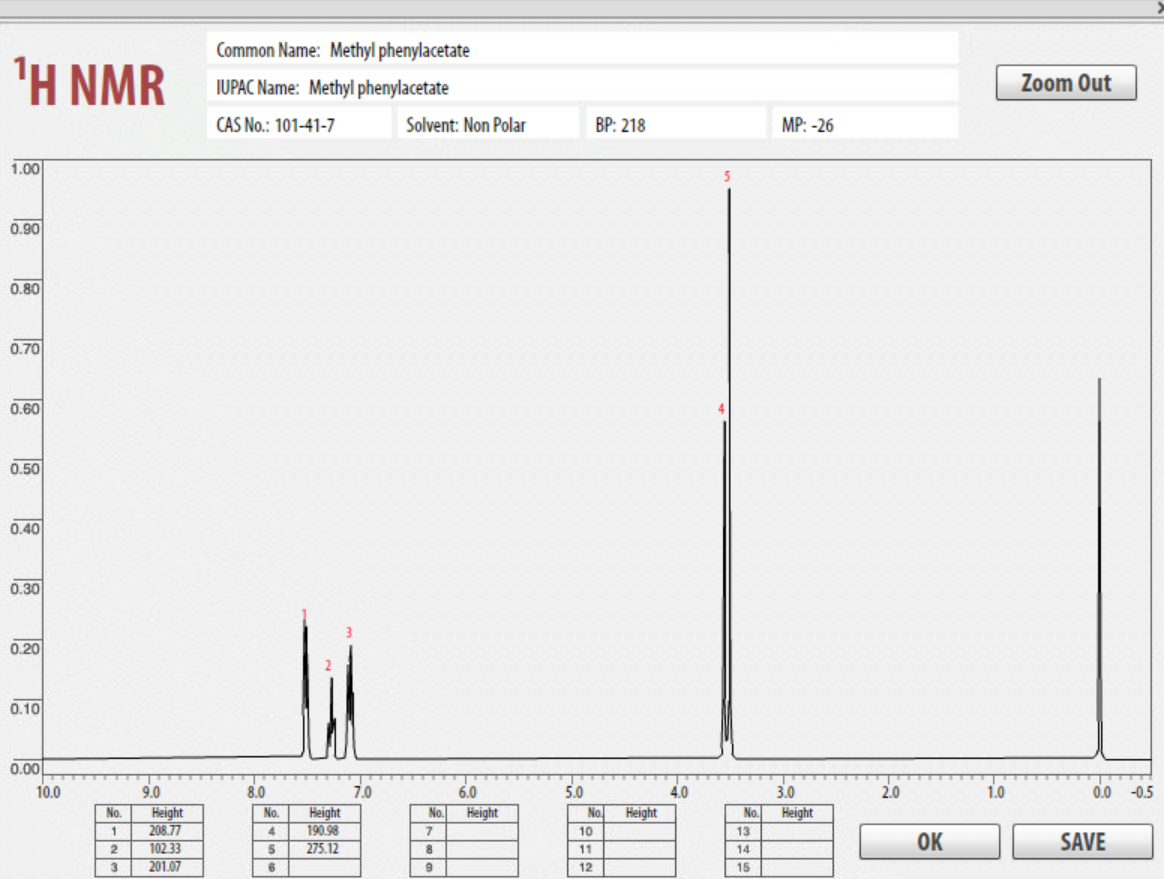The image size is (1164, 879).
Task: Click the empty Height cell for No. 7
Action: pyautogui.click(x=480, y=829)
